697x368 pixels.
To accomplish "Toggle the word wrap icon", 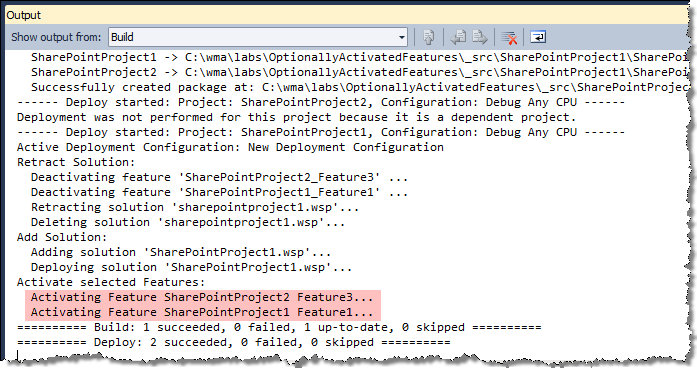I will point(538,37).
